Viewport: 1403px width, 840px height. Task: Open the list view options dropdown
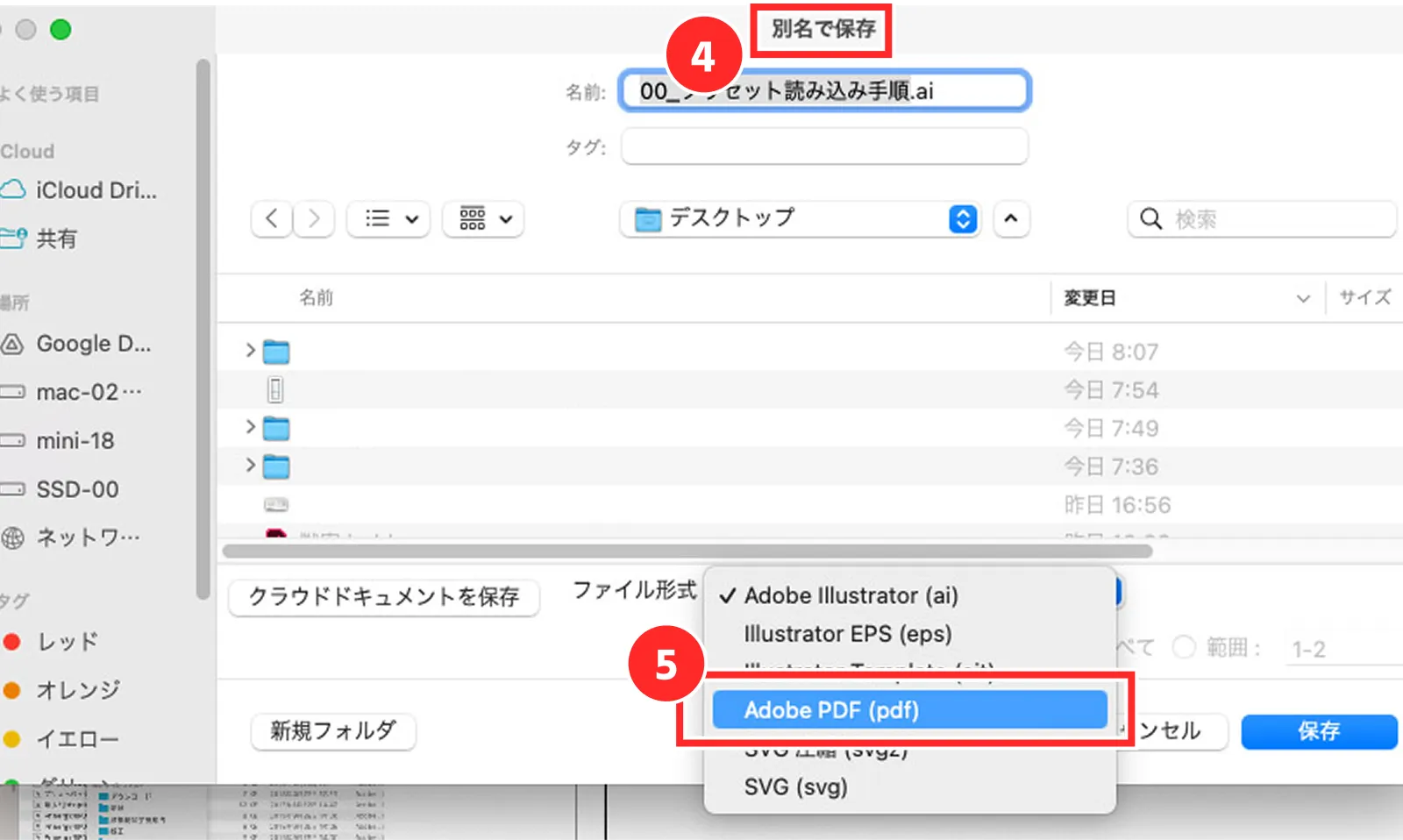(x=389, y=218)
